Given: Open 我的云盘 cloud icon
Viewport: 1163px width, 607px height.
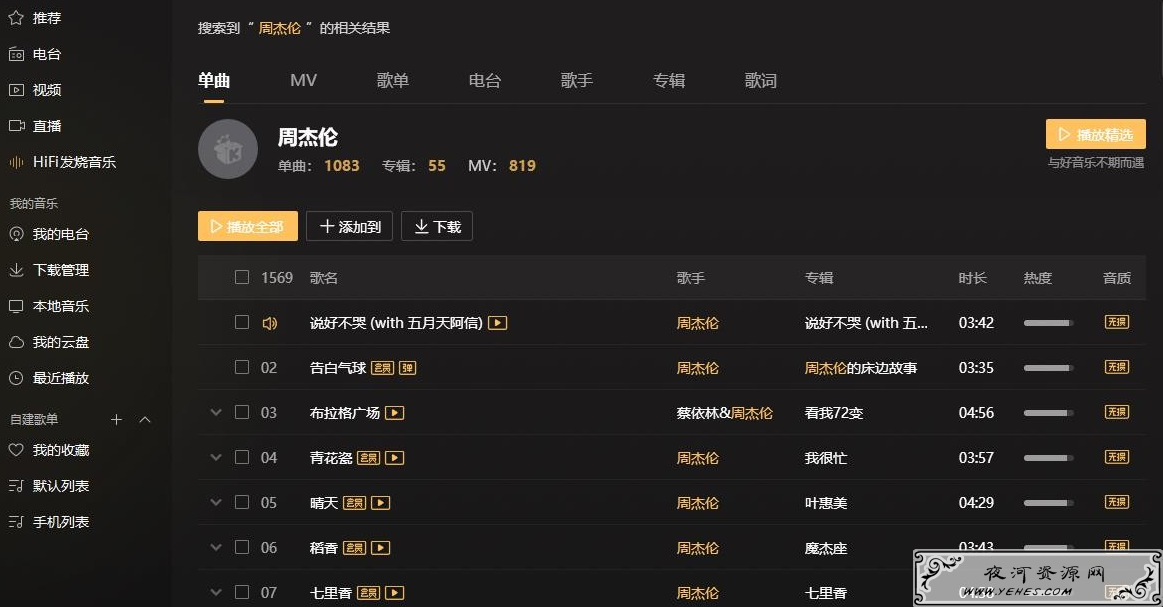Looking at the screenshot, I should pos(16,342).
